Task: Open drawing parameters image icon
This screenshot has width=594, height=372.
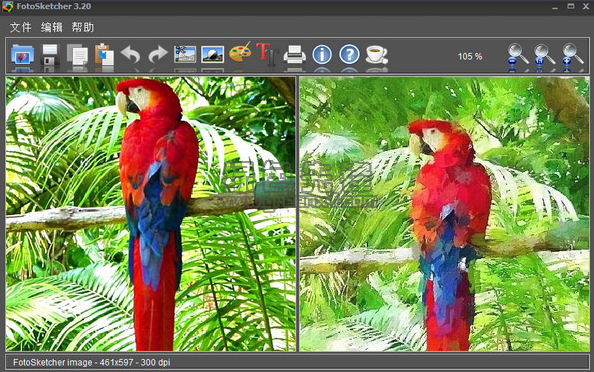Action: click(213, 54)
